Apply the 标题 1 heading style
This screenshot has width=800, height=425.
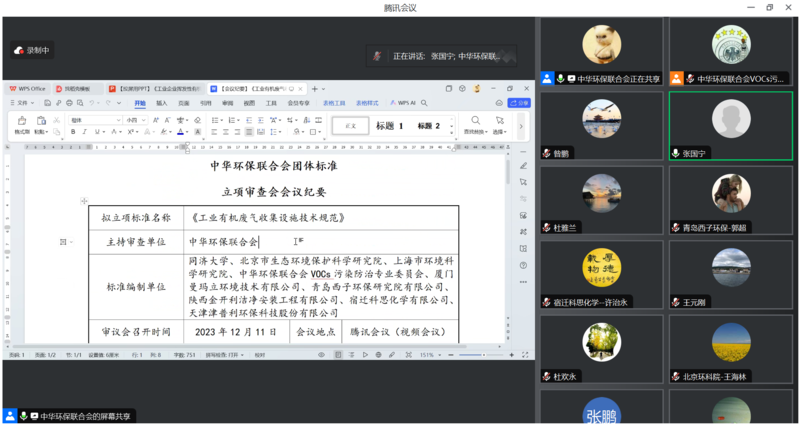[x=389, y=126]
